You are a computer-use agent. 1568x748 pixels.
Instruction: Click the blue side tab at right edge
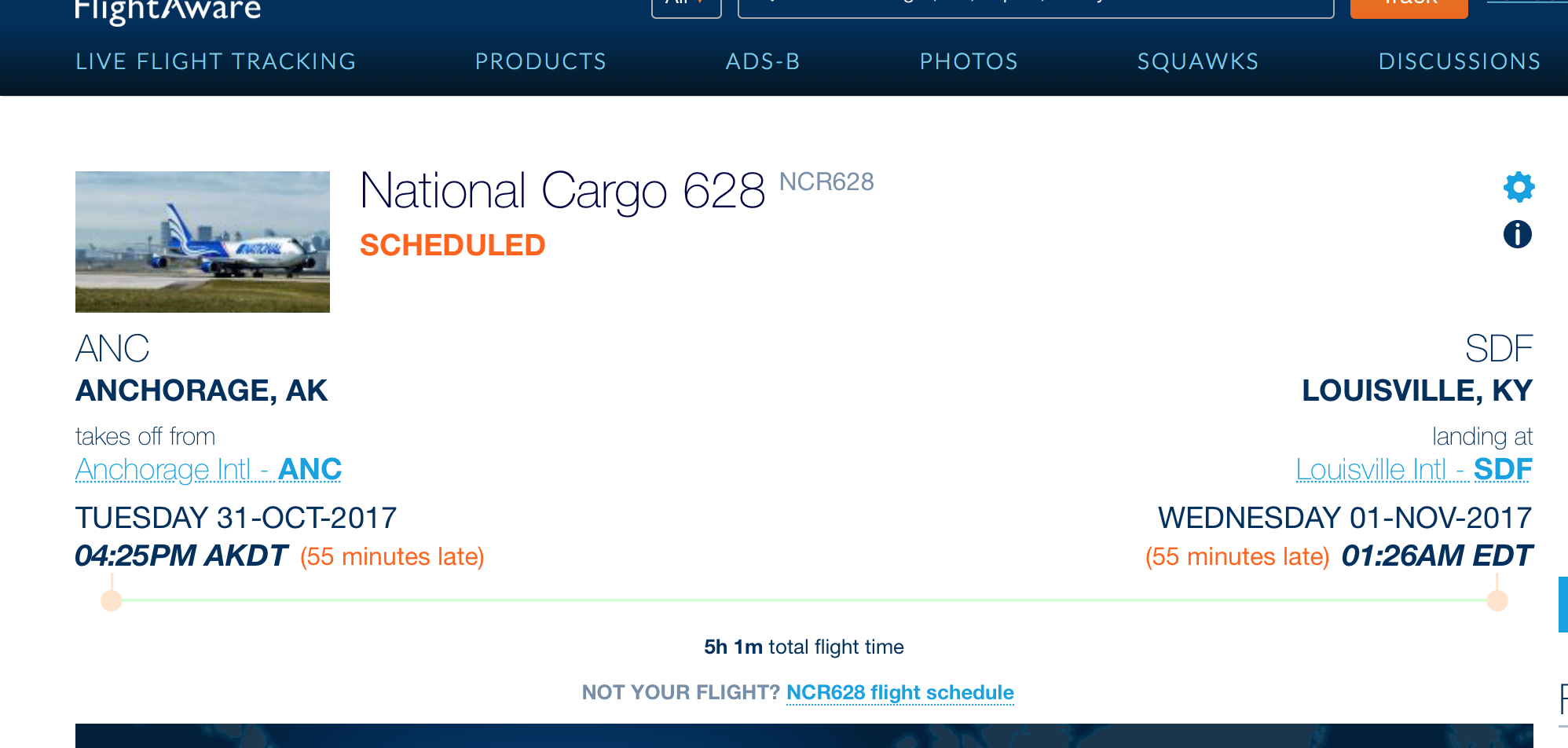[x=1563, y=604]
